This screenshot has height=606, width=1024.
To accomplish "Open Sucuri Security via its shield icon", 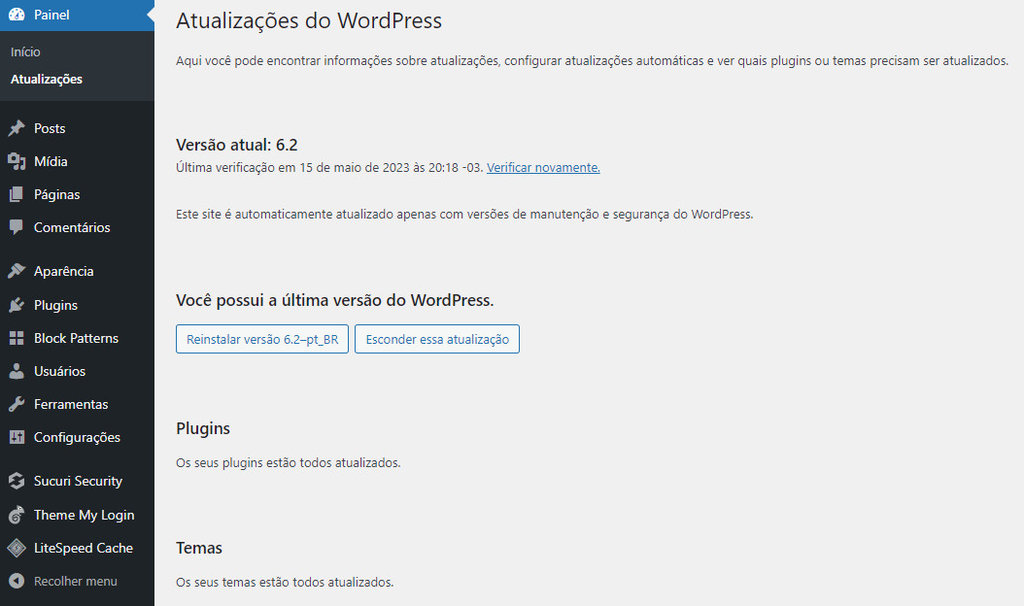I will point(17,481).
